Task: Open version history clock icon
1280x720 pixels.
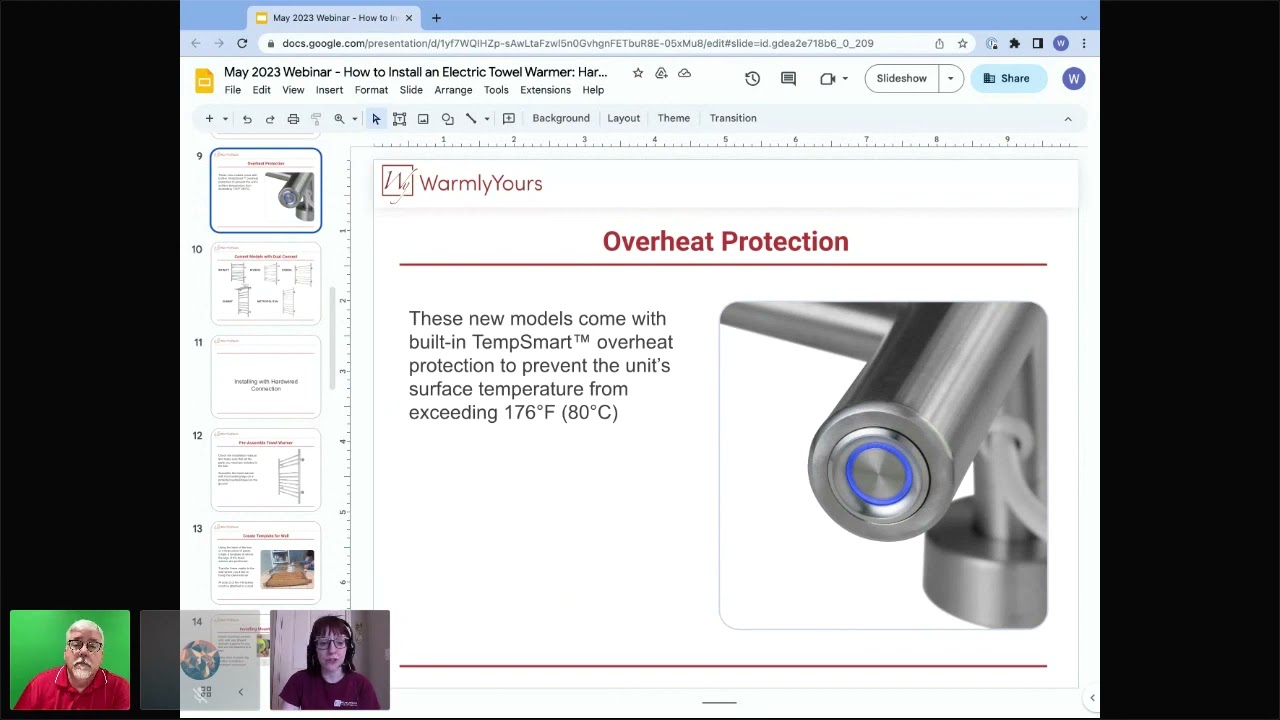Action: (x=752, y=78)
